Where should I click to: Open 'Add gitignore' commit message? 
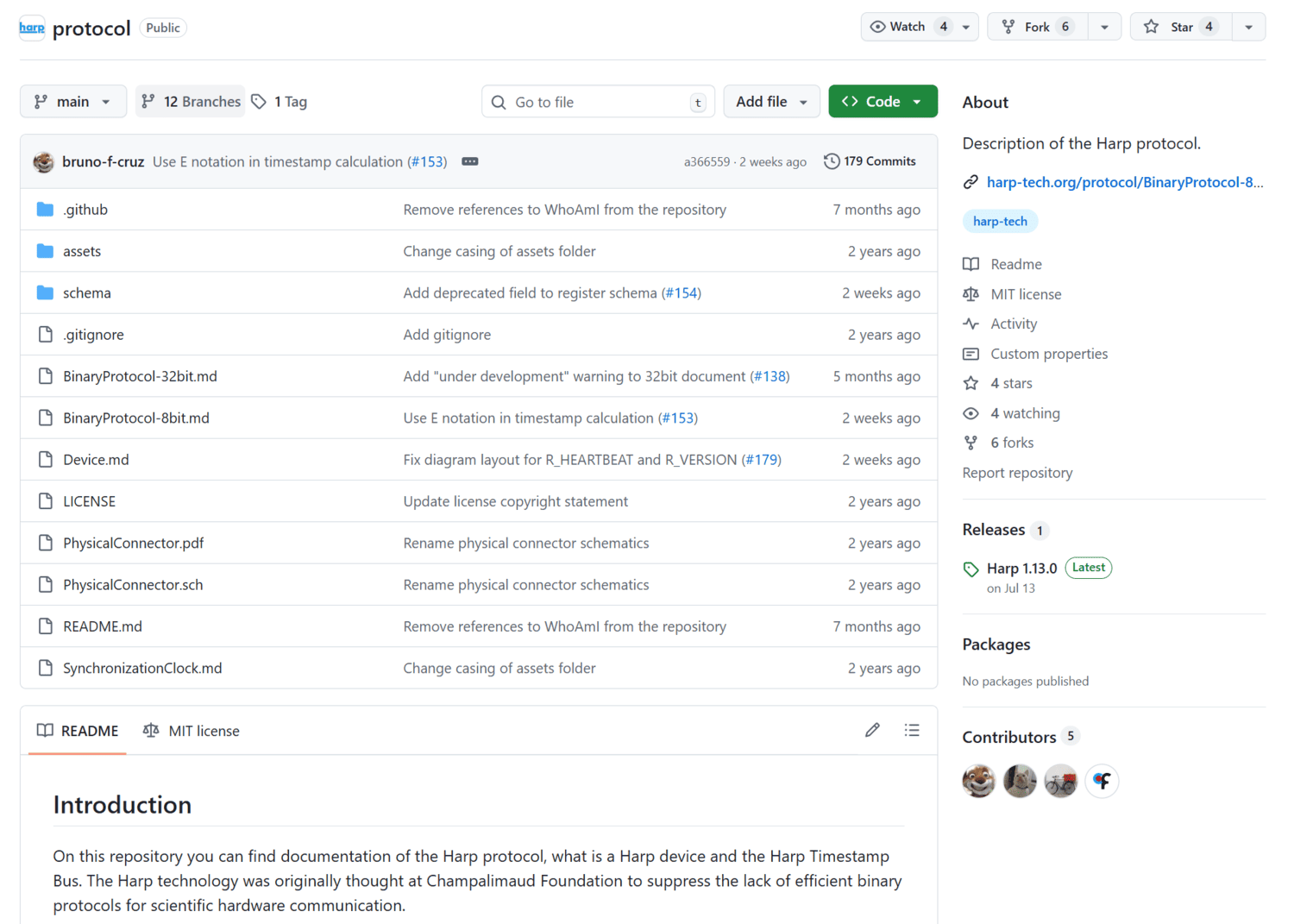pos(447,335)
